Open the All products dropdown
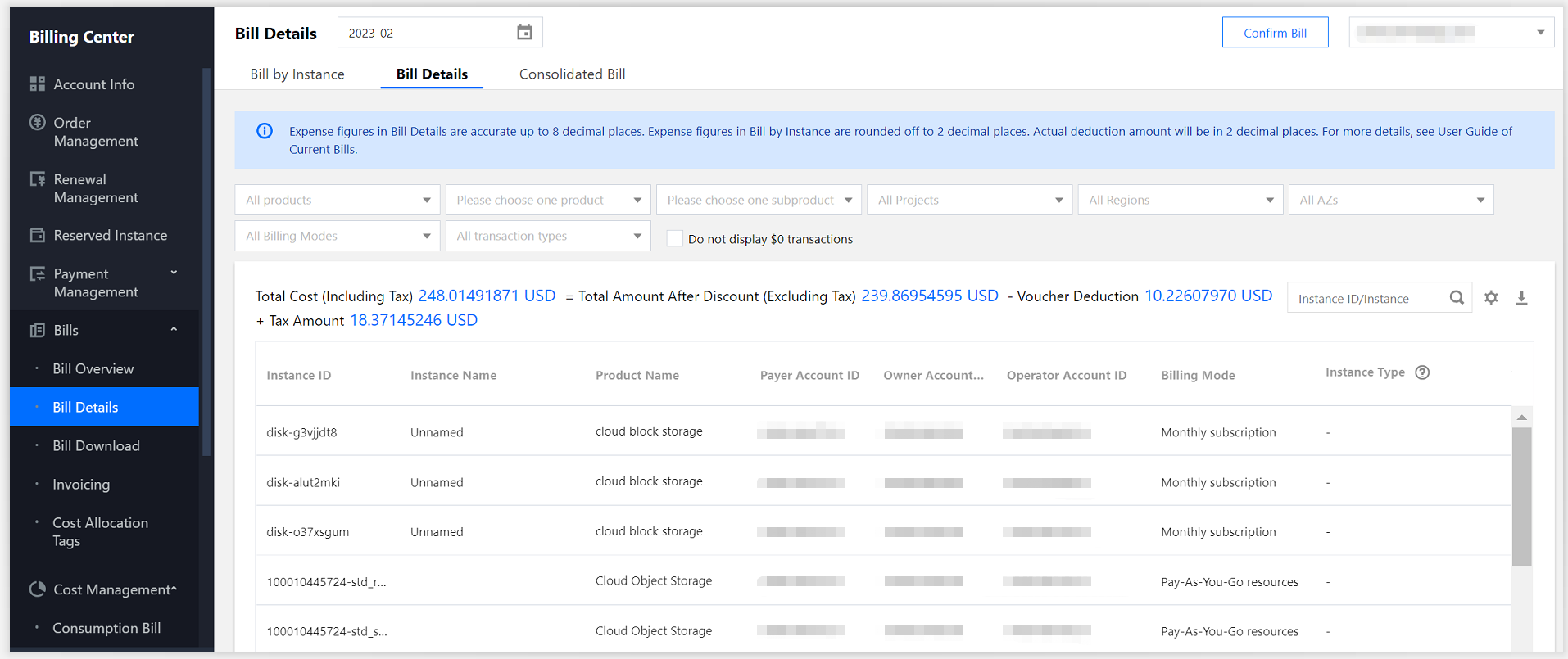 (338, 201)
